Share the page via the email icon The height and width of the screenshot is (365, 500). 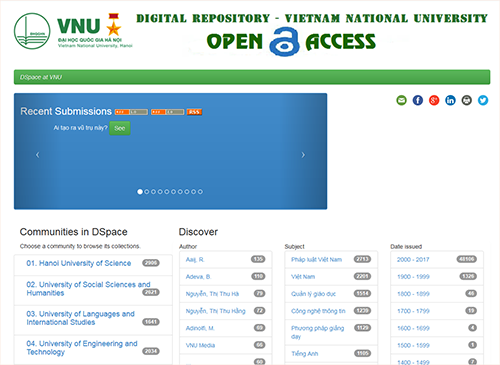point(401,100)
